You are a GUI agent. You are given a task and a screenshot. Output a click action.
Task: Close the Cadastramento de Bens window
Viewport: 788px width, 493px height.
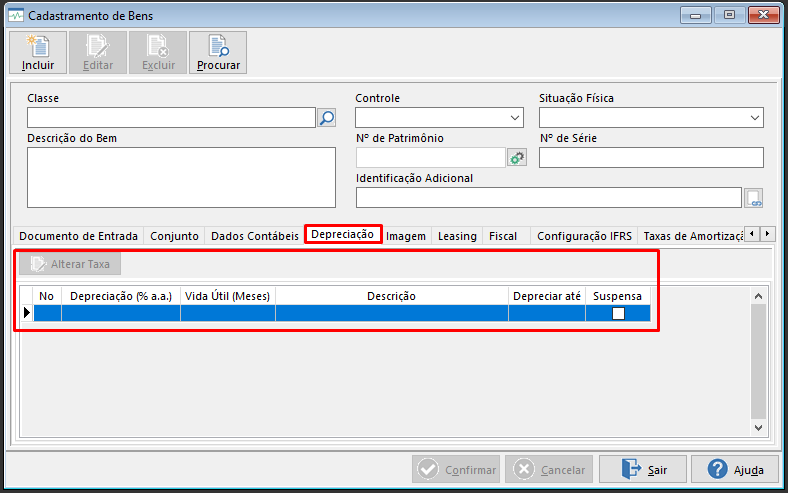763,15
